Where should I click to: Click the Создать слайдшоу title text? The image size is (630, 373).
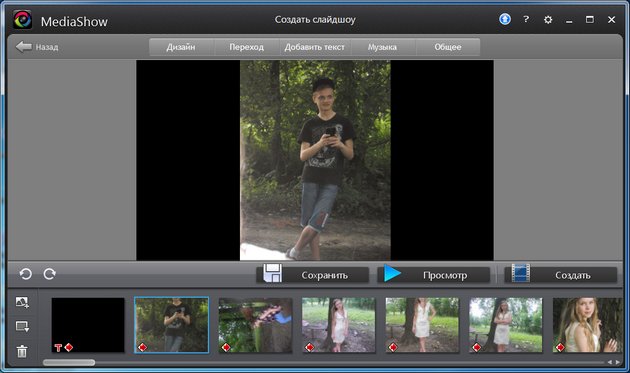click(315, 20)
